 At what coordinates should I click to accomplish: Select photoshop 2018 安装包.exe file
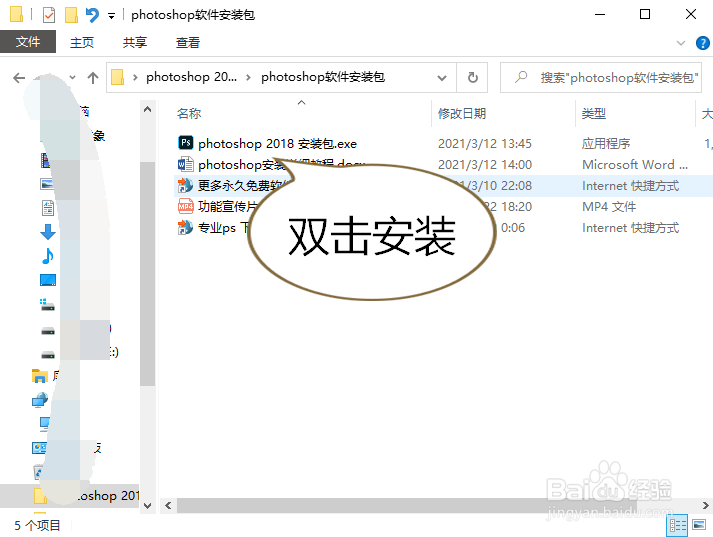277,144
